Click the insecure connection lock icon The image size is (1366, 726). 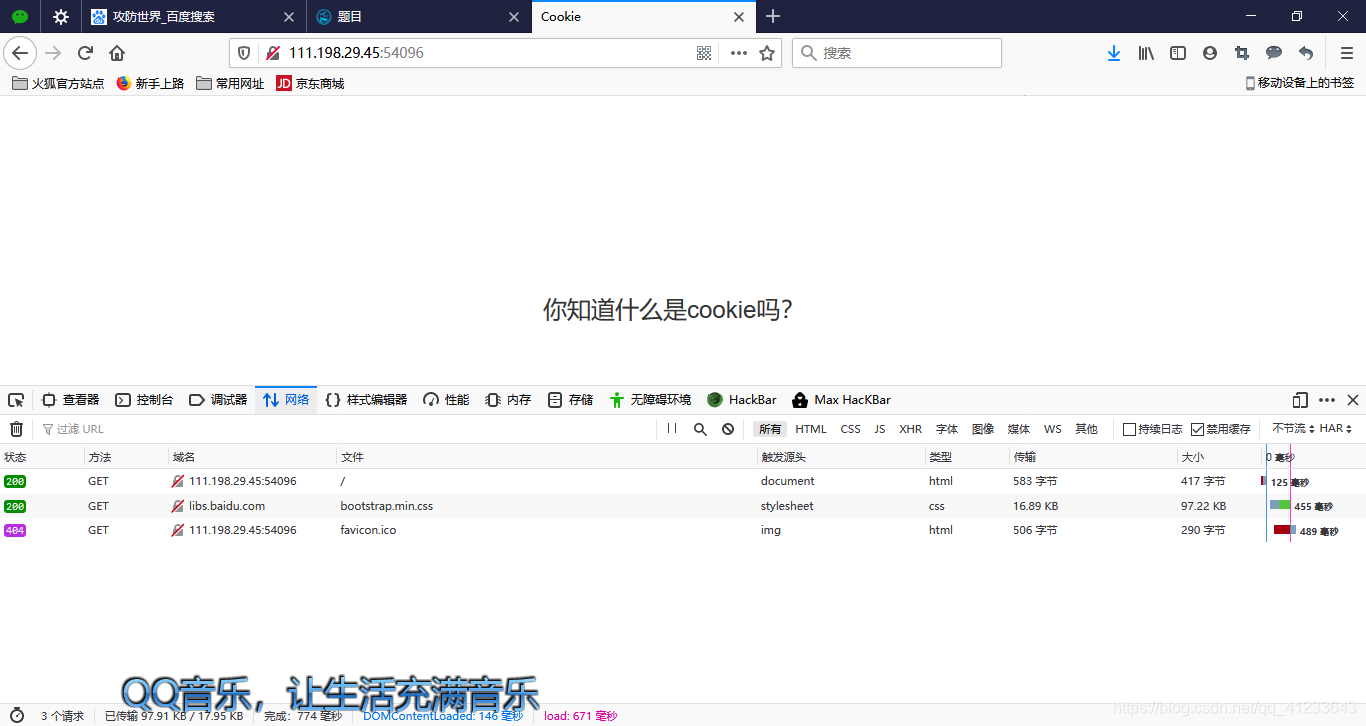[272, 53]
